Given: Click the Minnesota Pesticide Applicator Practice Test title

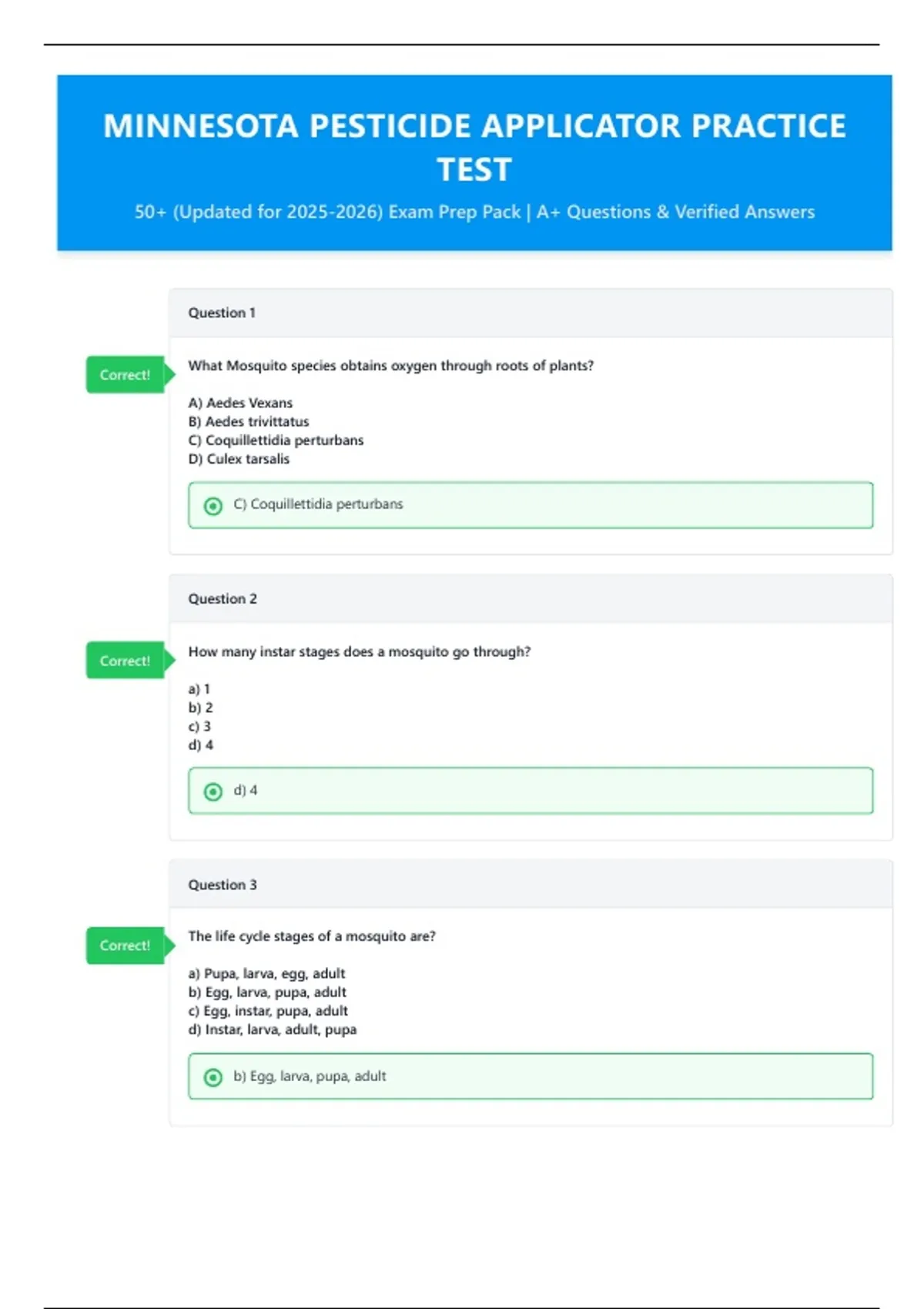Looking at the screenshot, I should (474, 147).
